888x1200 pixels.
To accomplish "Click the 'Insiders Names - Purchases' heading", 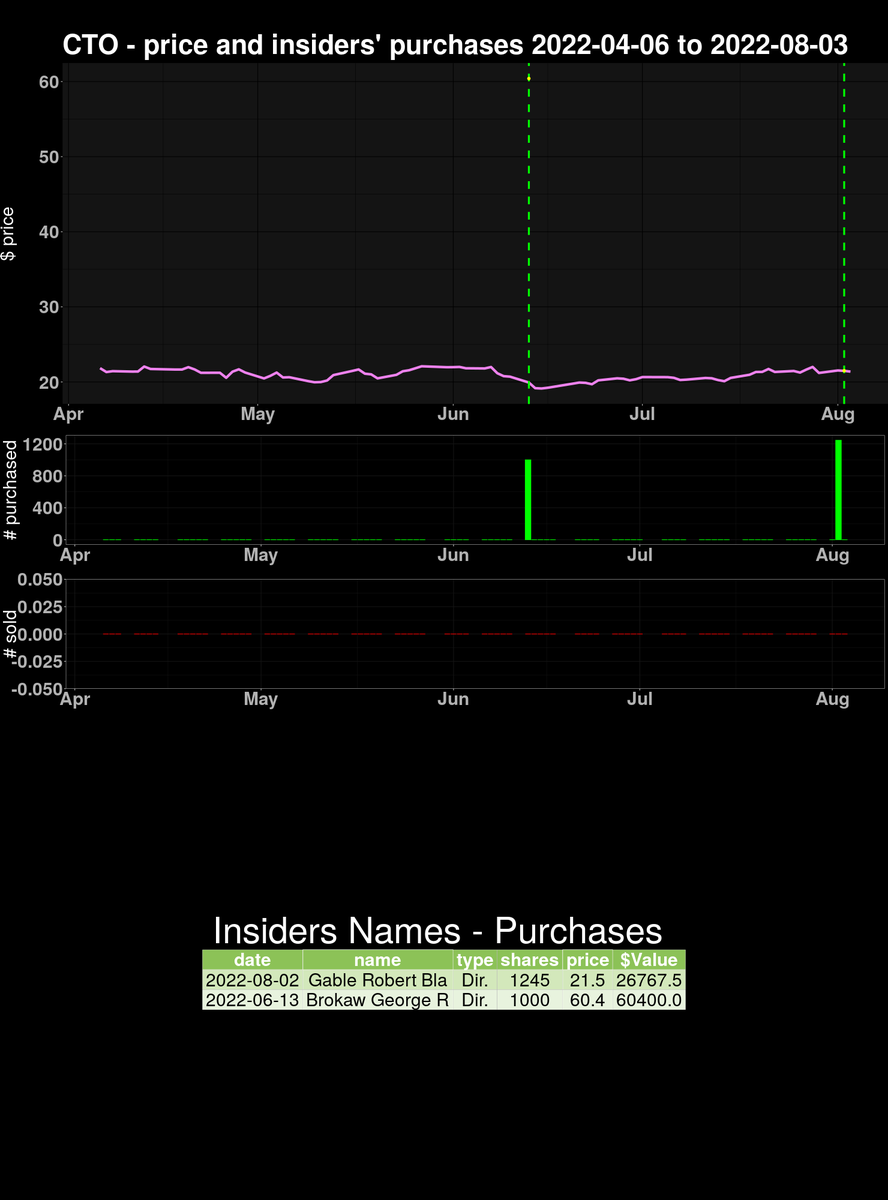I will (x=438, y=931).
